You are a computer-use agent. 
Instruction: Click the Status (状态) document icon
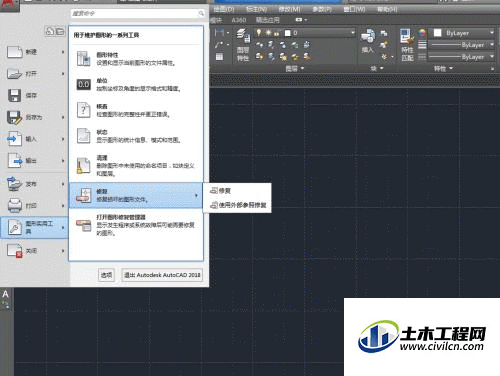pyautogui.click(x=83, y=136)
